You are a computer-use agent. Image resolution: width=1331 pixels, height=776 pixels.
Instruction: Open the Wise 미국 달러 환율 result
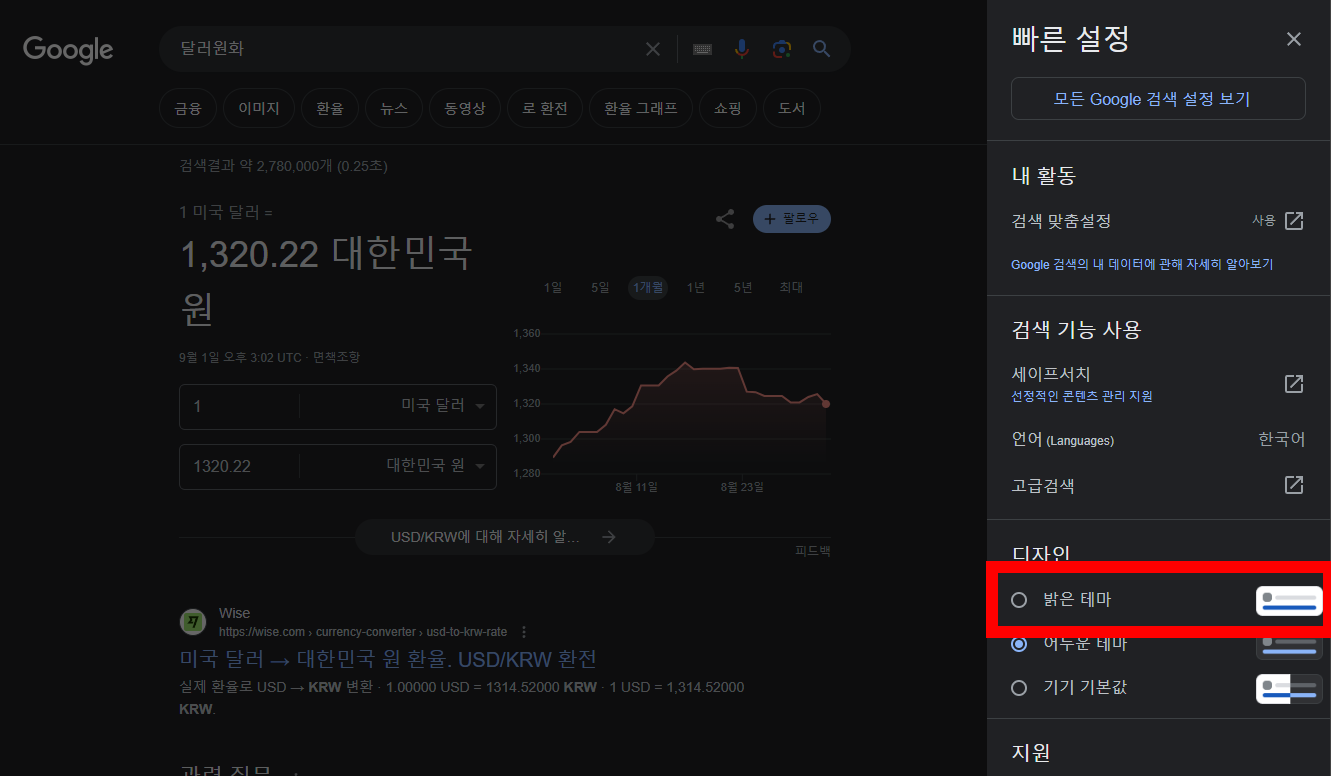[x=388, y=659]
